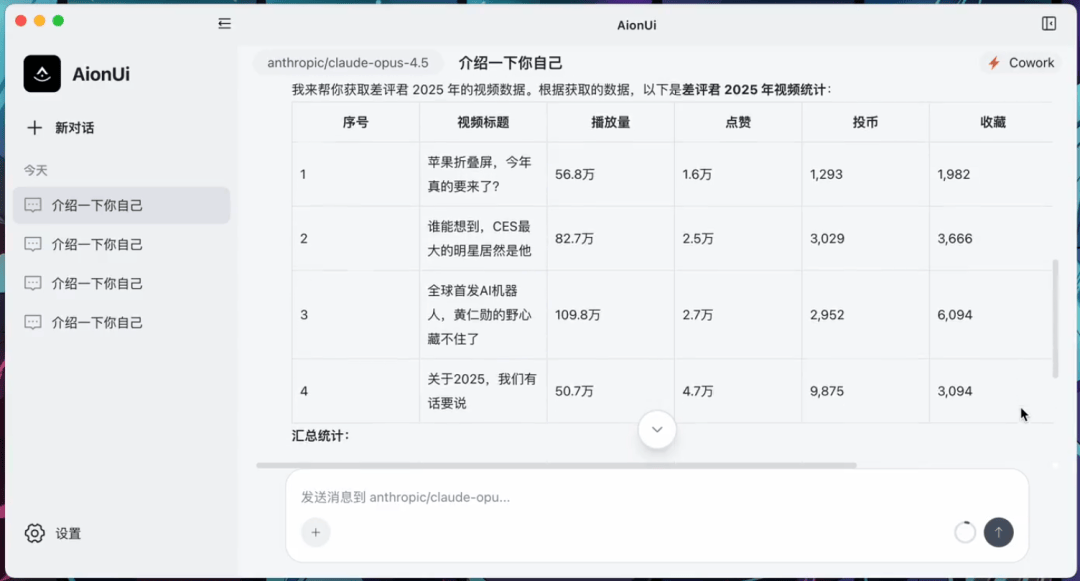Click the AionUi logo icon

point(42,73)
